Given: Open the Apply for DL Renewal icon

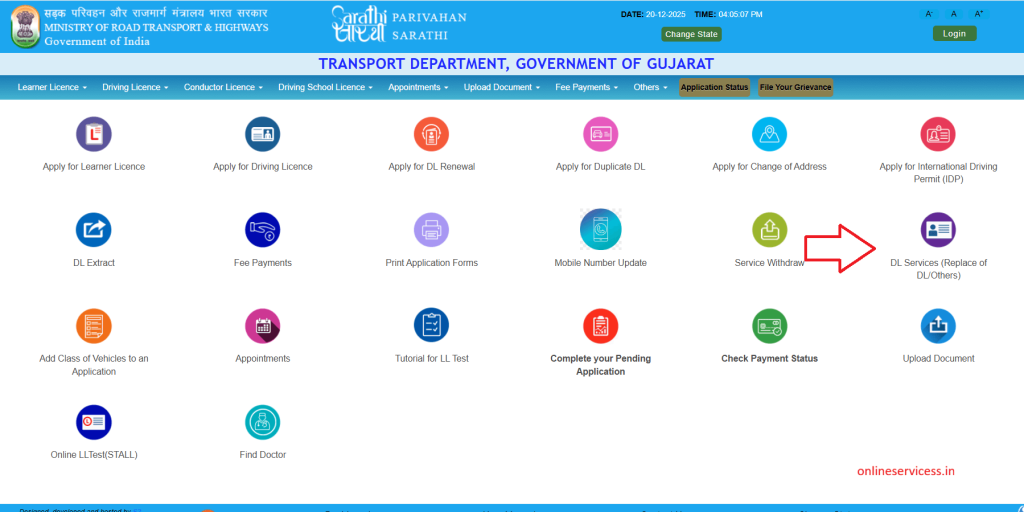Looking at the screenshot, I should (432, 134).
